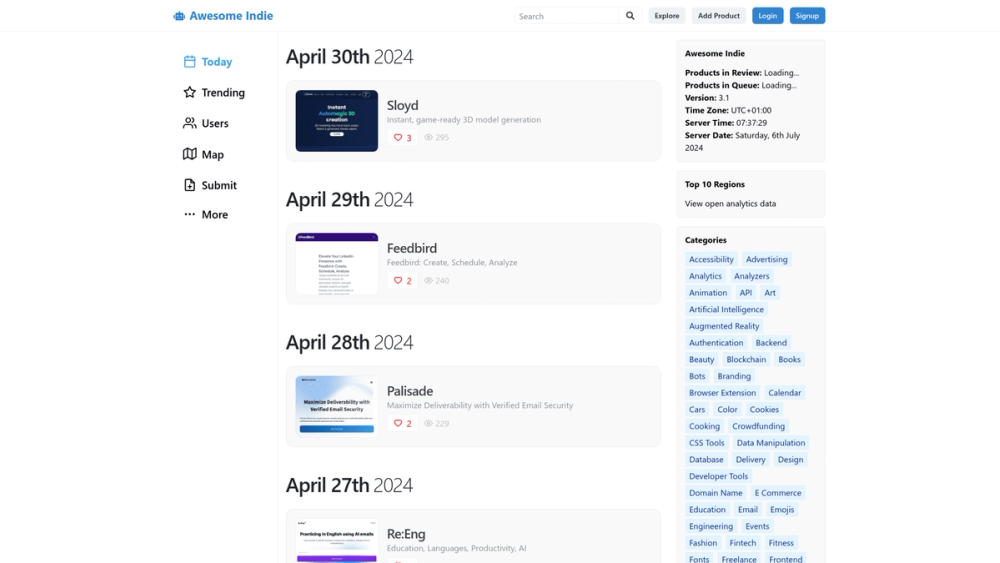Select the Crowdfunding category tag
Screen dimensions: 1000x563
(758, 426)
